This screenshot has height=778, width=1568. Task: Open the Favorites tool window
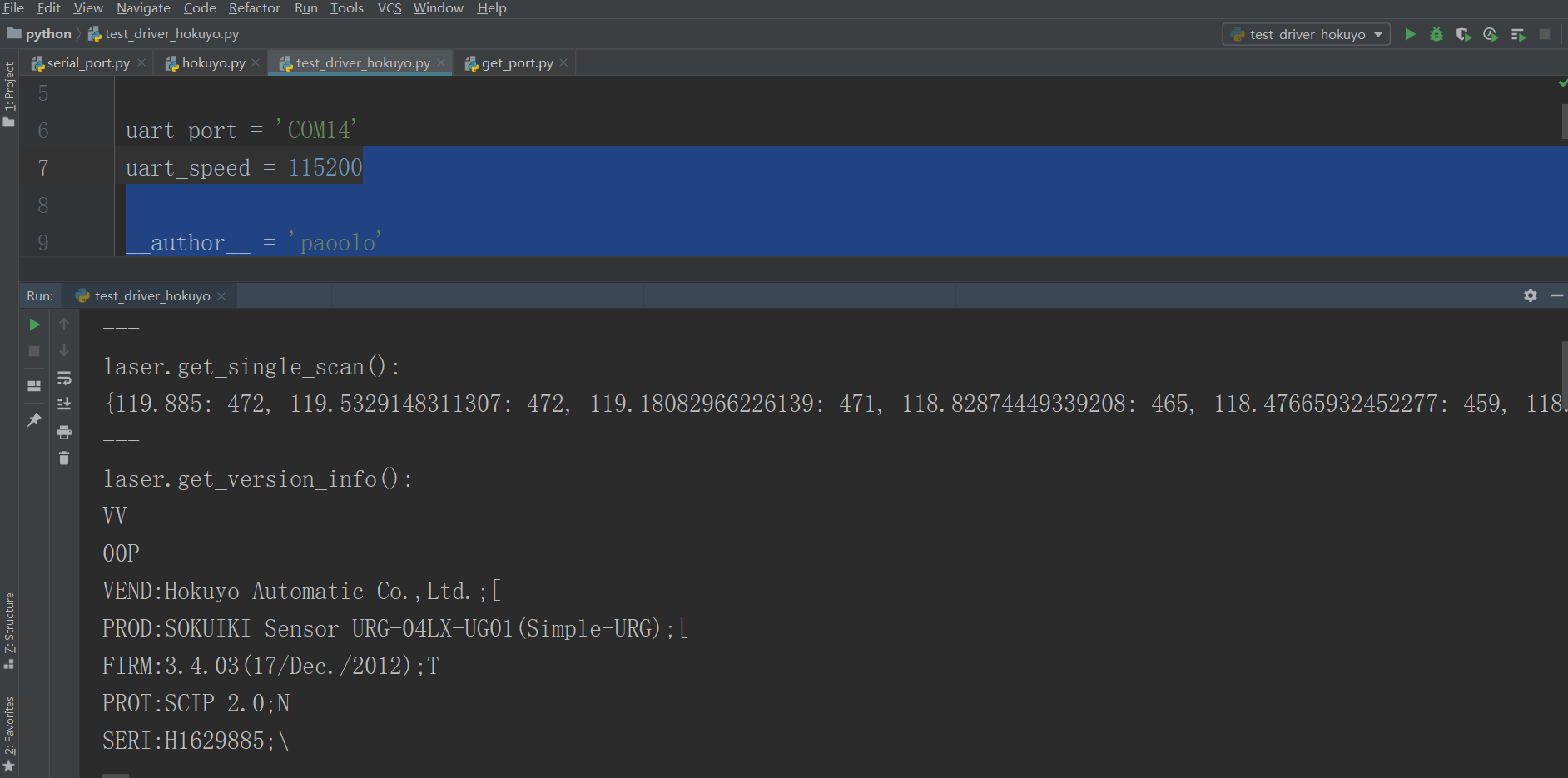[x=9, y=734]
